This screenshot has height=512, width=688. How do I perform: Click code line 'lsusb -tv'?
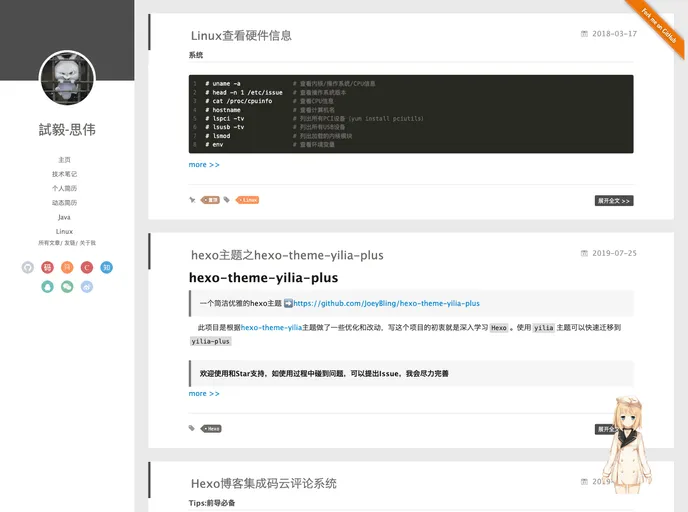click(x=225, y=127)
